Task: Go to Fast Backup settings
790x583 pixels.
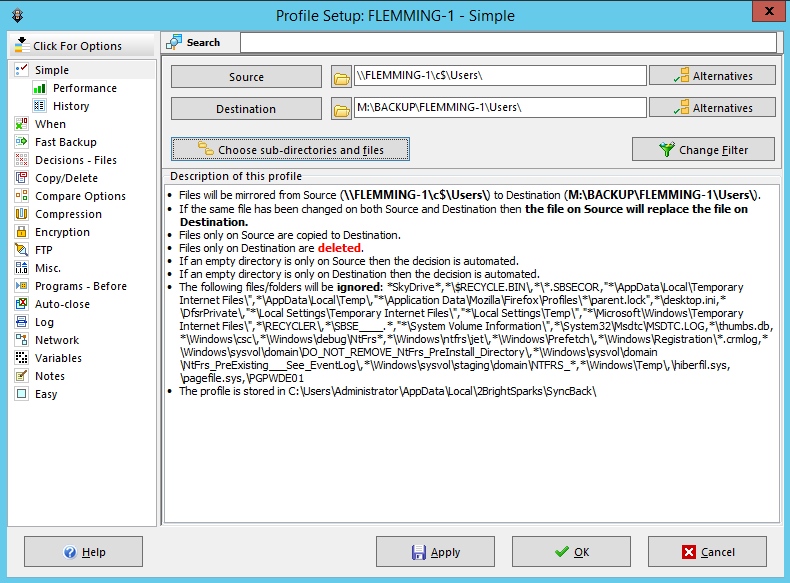Action: click(x=65, y=142)
